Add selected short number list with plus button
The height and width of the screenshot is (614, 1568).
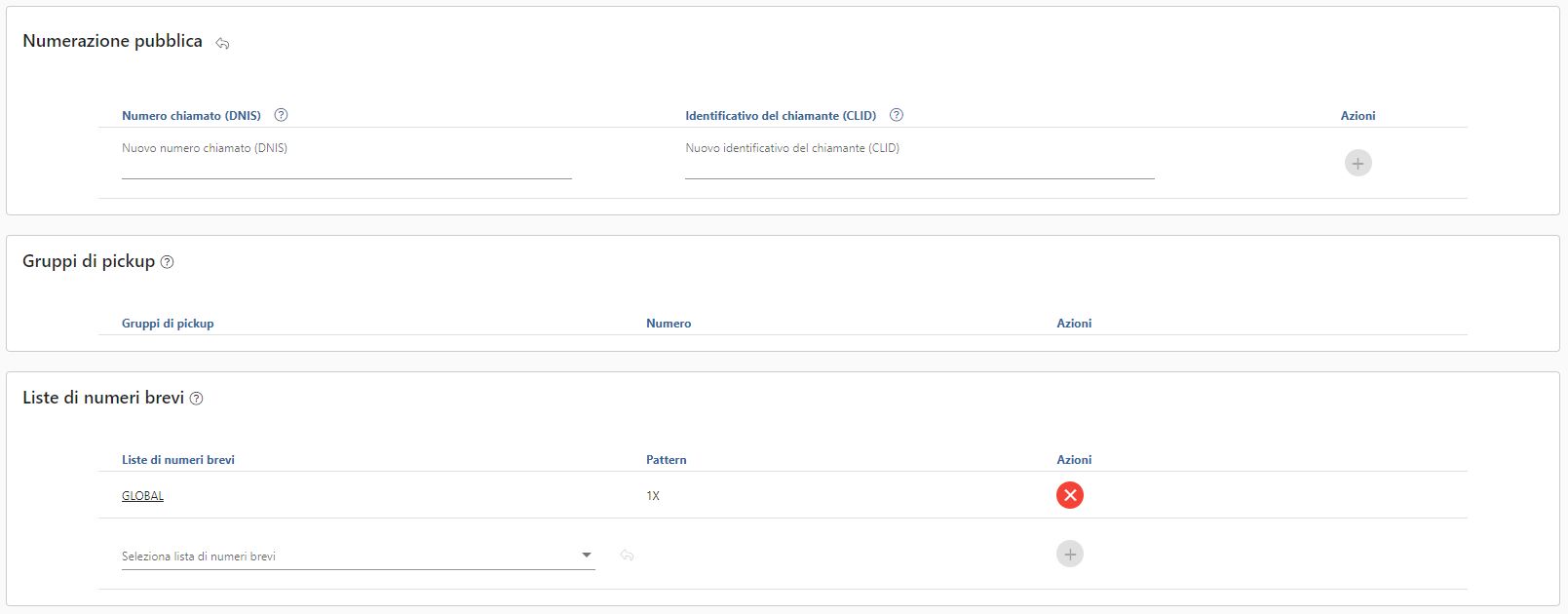tap(1070, 554)
